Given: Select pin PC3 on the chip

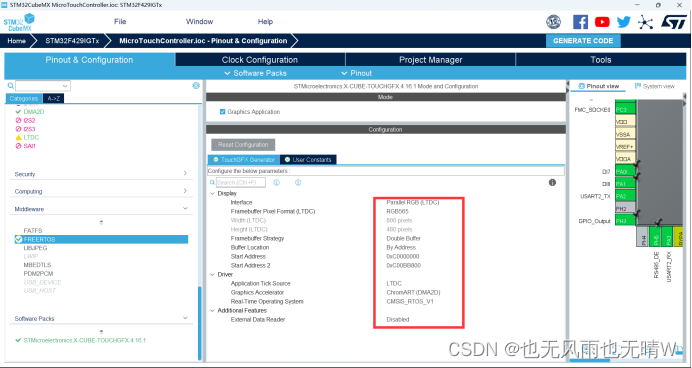Looking at the screenshot, I should [625, 109].
